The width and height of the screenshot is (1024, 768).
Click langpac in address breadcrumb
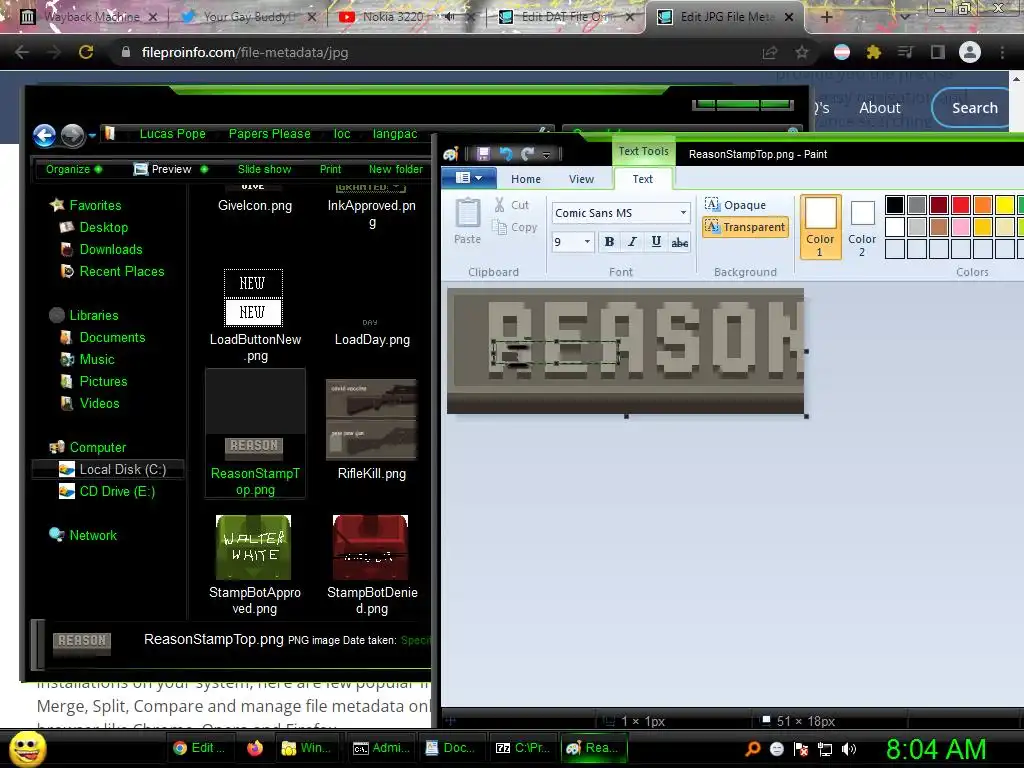click(x=394, y=134)
